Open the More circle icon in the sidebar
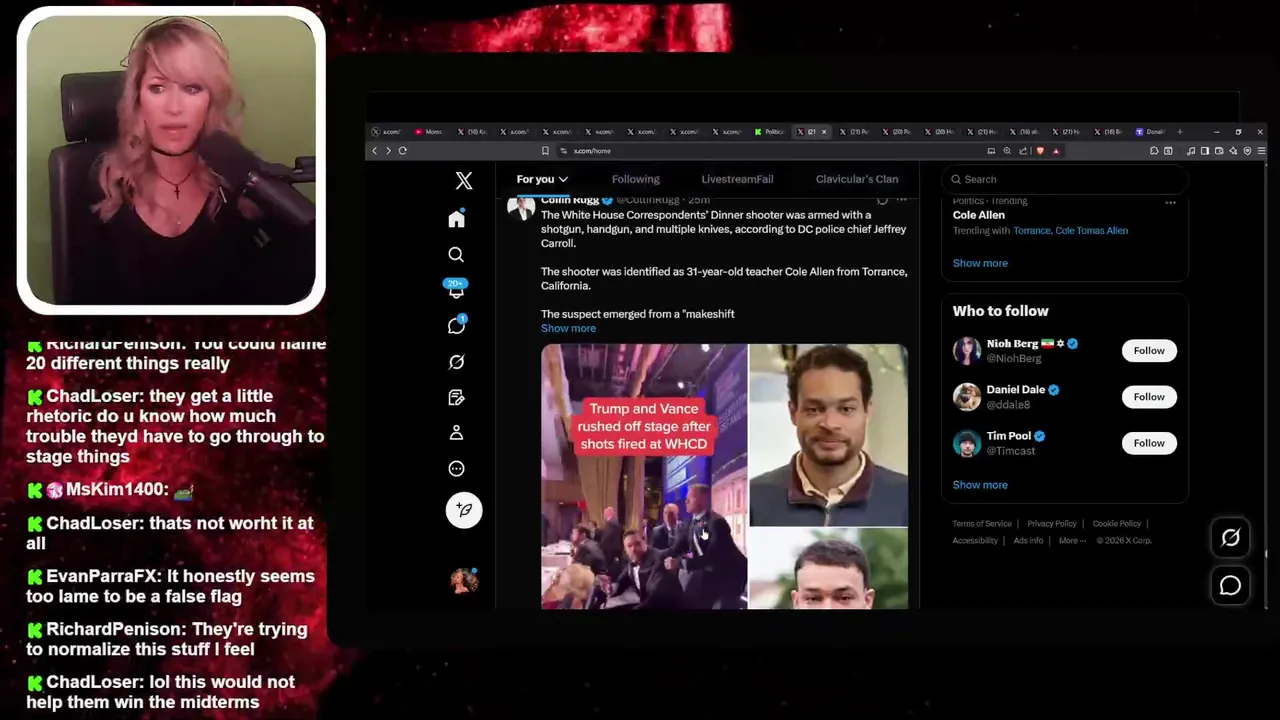Viewport: 1280px width, 720px height. click(456, 468)
